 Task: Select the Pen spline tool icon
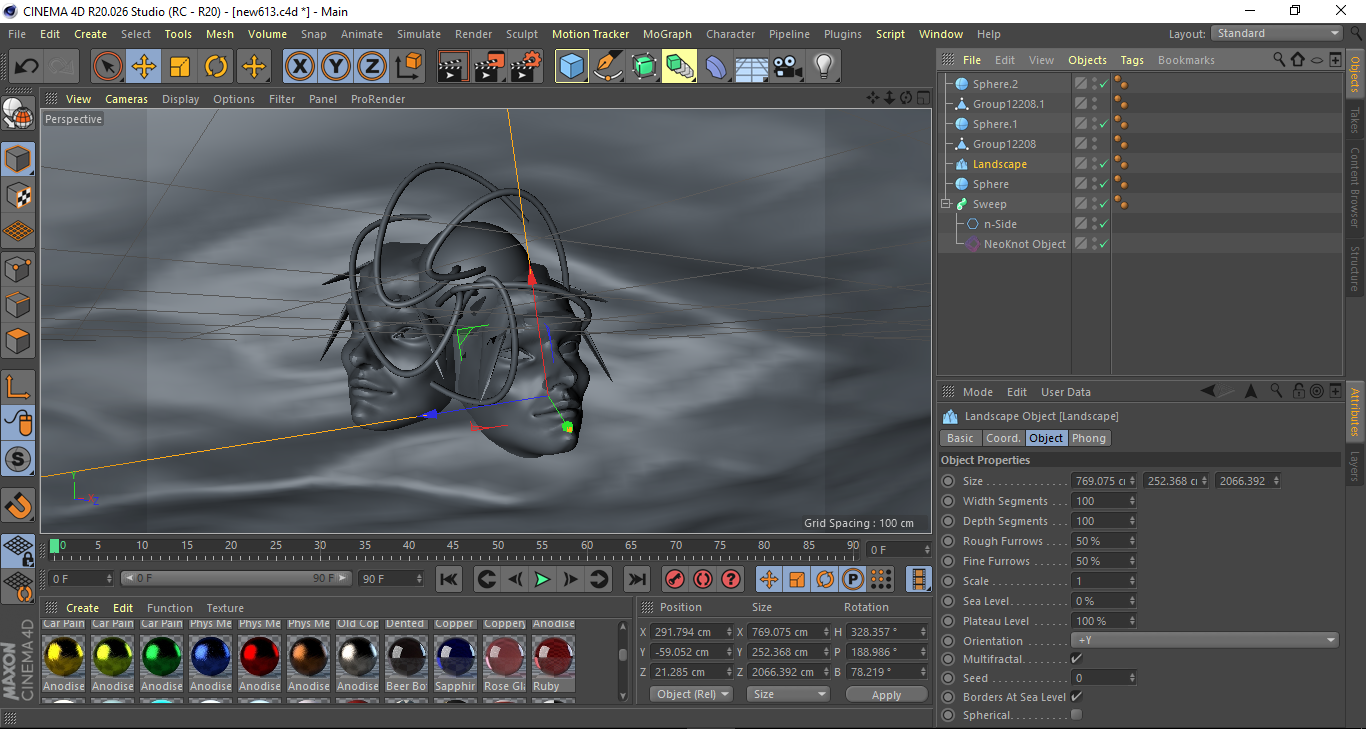click(606, 66)
